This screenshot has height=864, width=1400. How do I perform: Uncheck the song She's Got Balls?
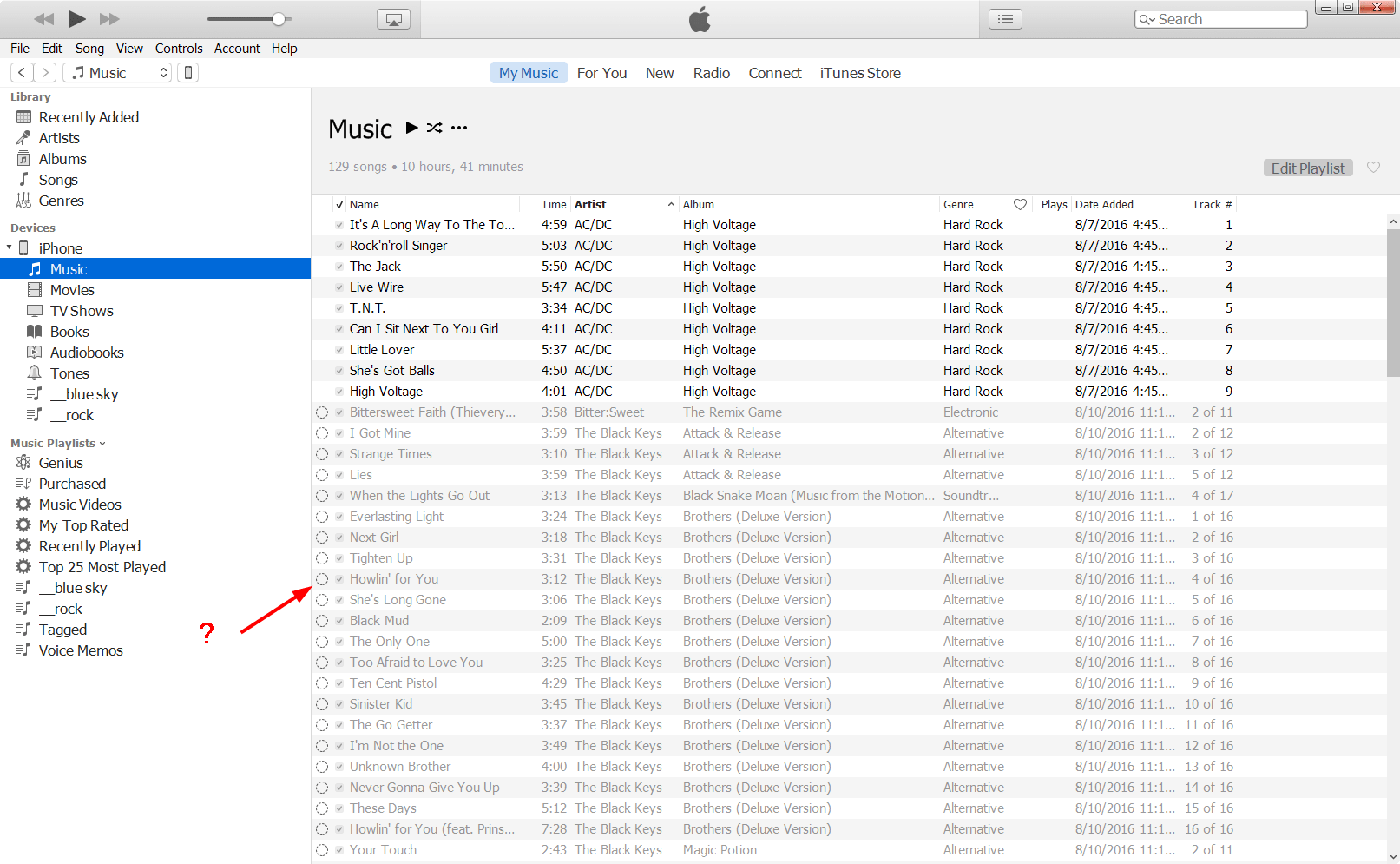coord(339,371)
